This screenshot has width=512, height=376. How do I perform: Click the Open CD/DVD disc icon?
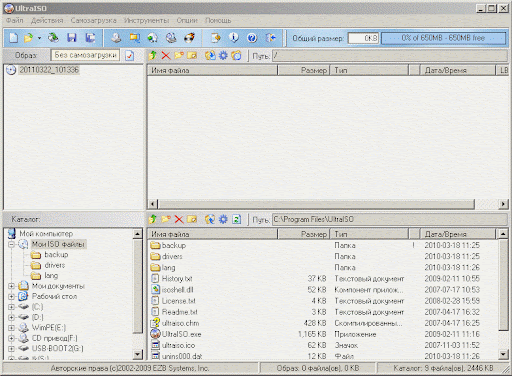point(53,38)
